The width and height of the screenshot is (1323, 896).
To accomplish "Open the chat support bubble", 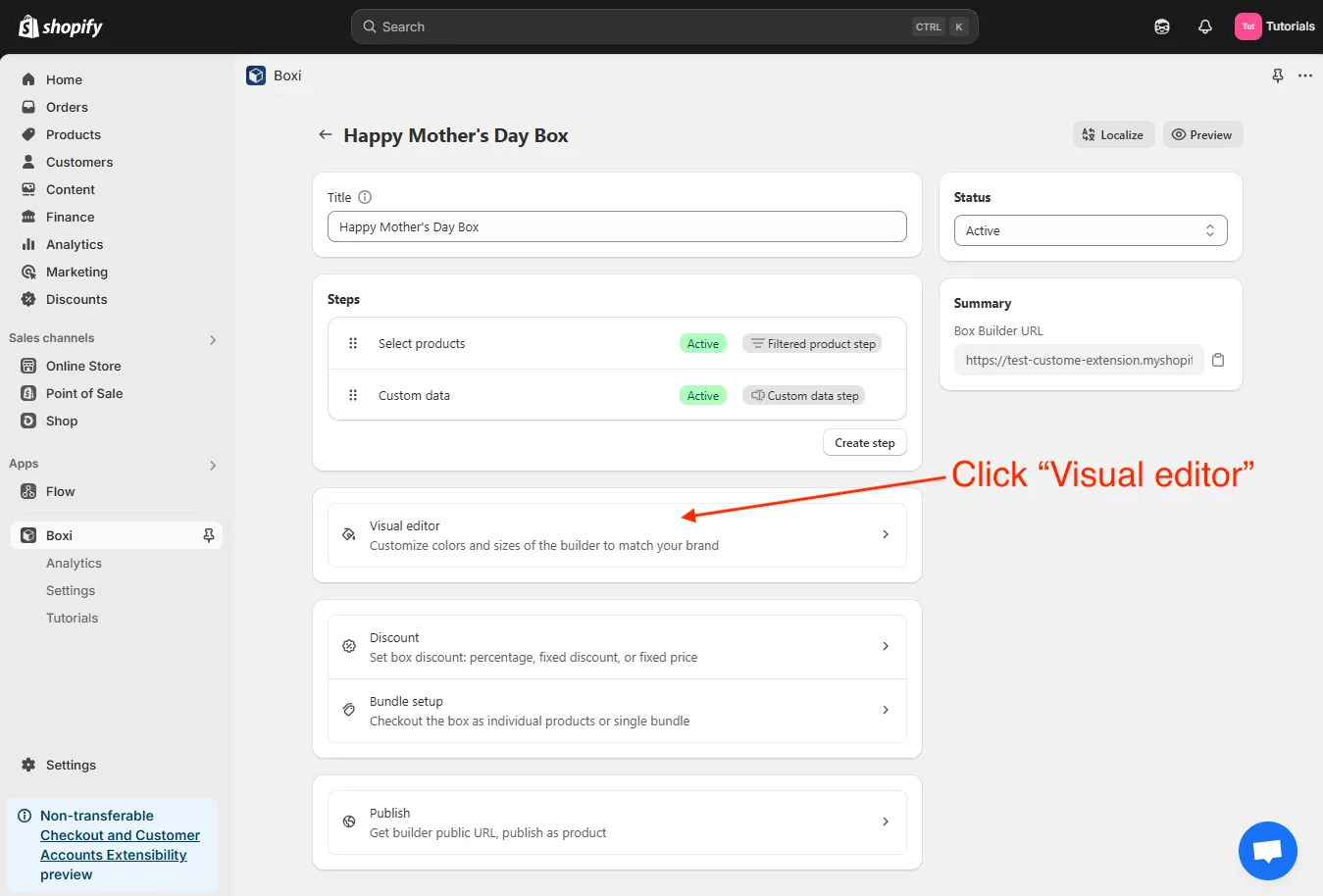I will [x=1267, y=851].
